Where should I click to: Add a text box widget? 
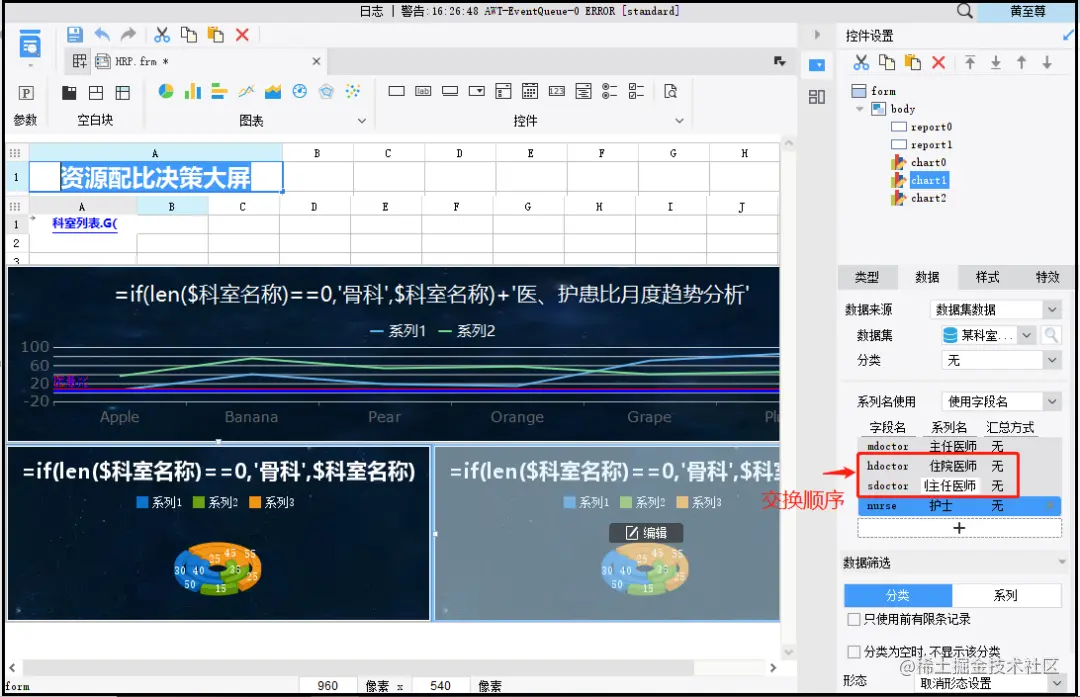click(x=396, y=91)
